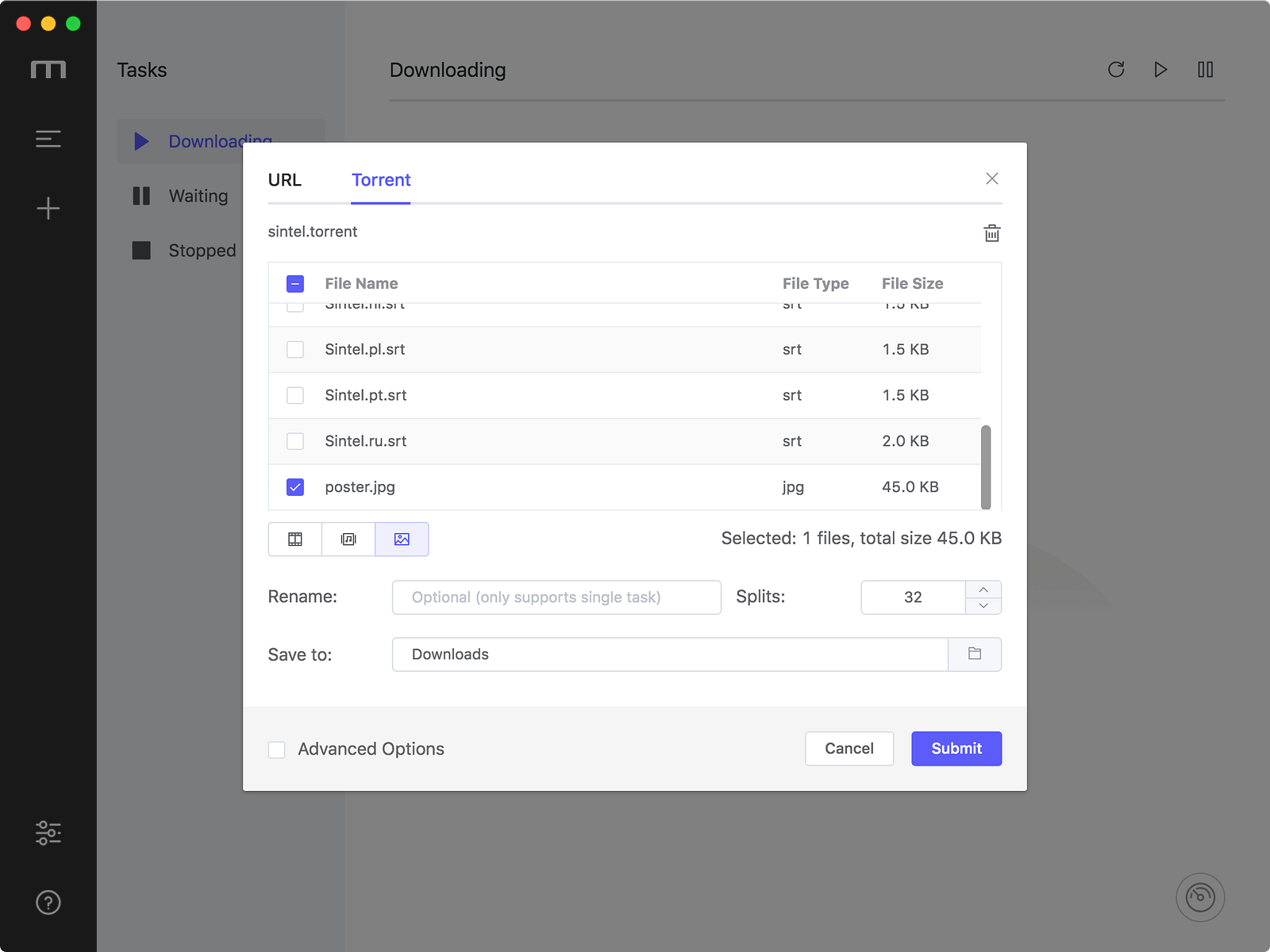Focus the Rename input field
The width and height of the screenshot is (1270, 952).
pyautogui.click(x=556, y=597)
